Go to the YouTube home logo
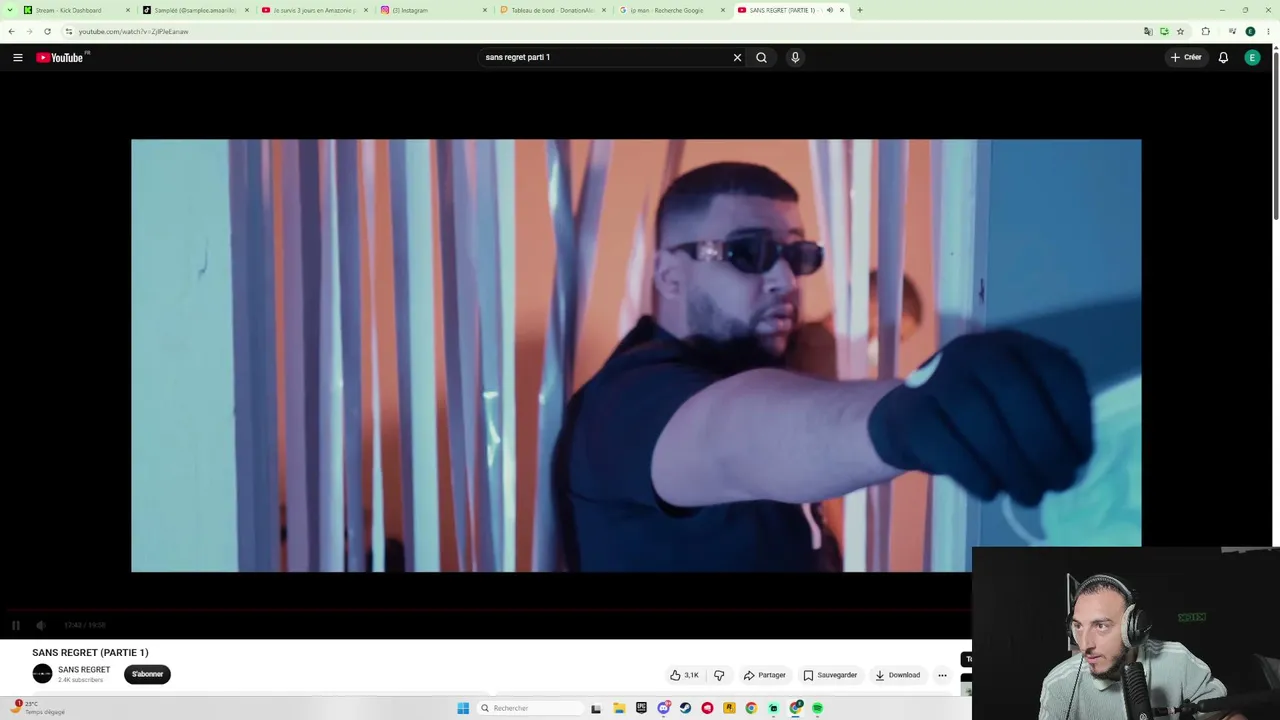Screen dimensions: 1280x720 [62, 58]
